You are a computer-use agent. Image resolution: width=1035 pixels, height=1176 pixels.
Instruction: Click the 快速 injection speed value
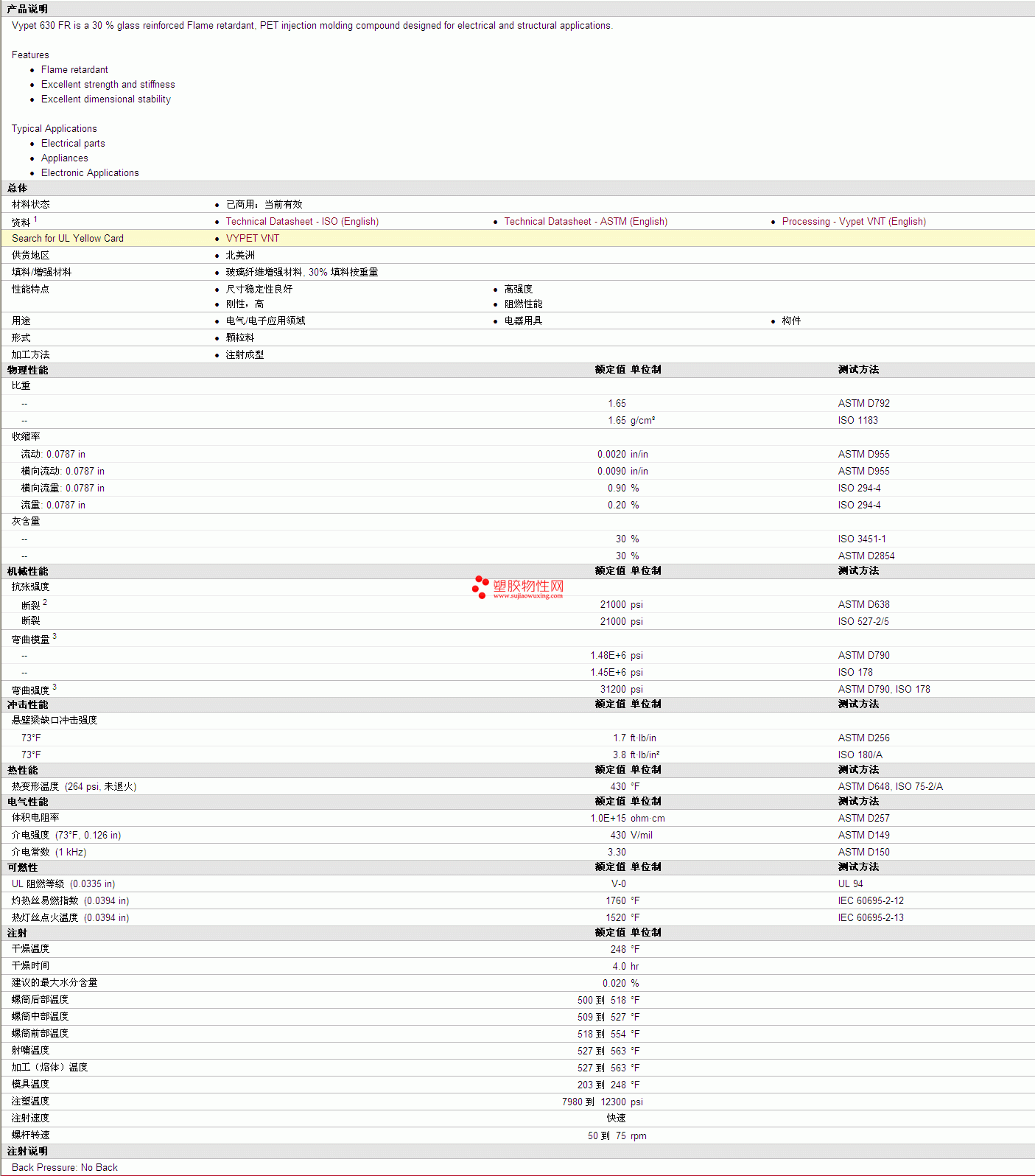617,1119
